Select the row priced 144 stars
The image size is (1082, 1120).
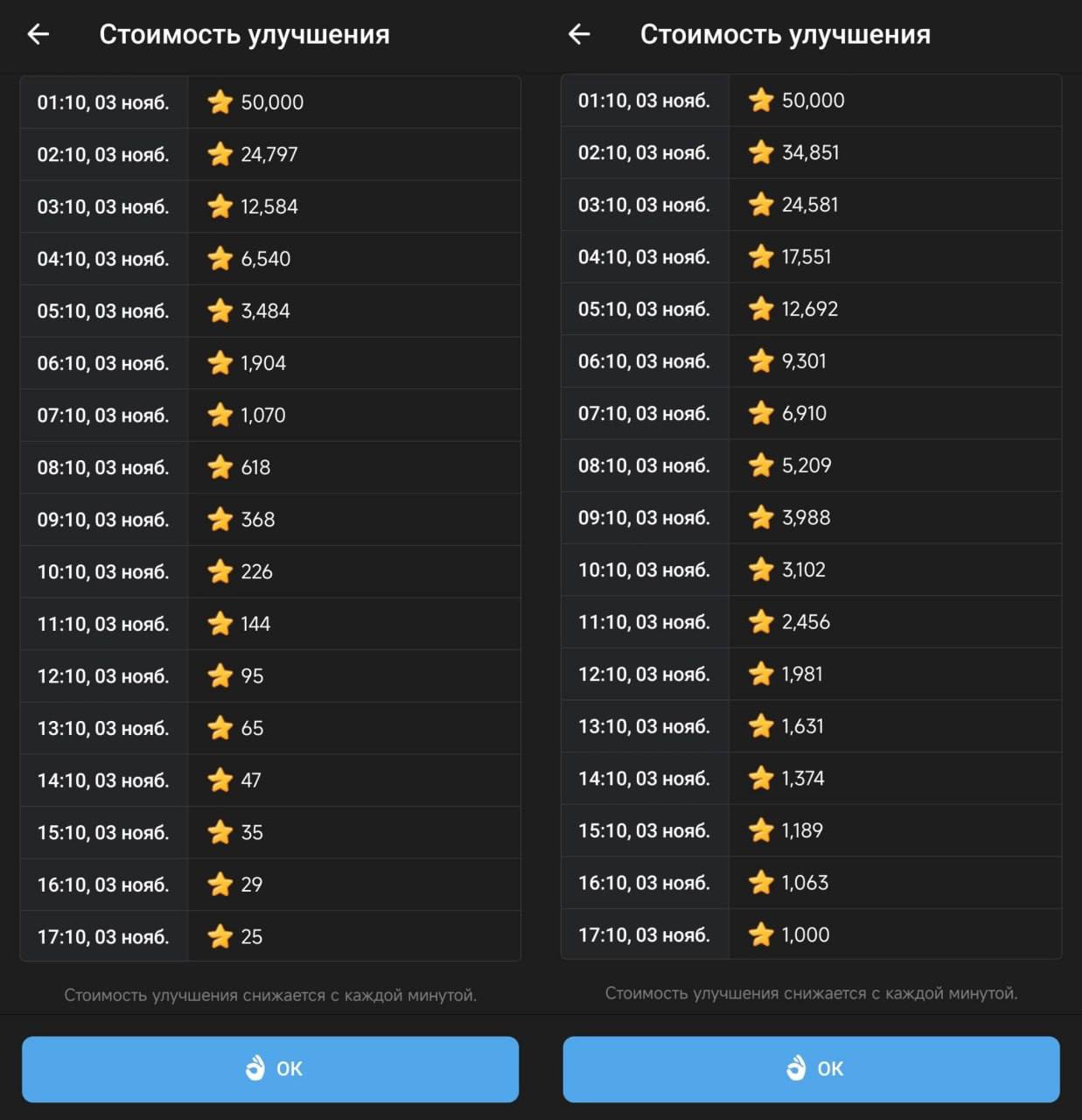pos(269,624)
